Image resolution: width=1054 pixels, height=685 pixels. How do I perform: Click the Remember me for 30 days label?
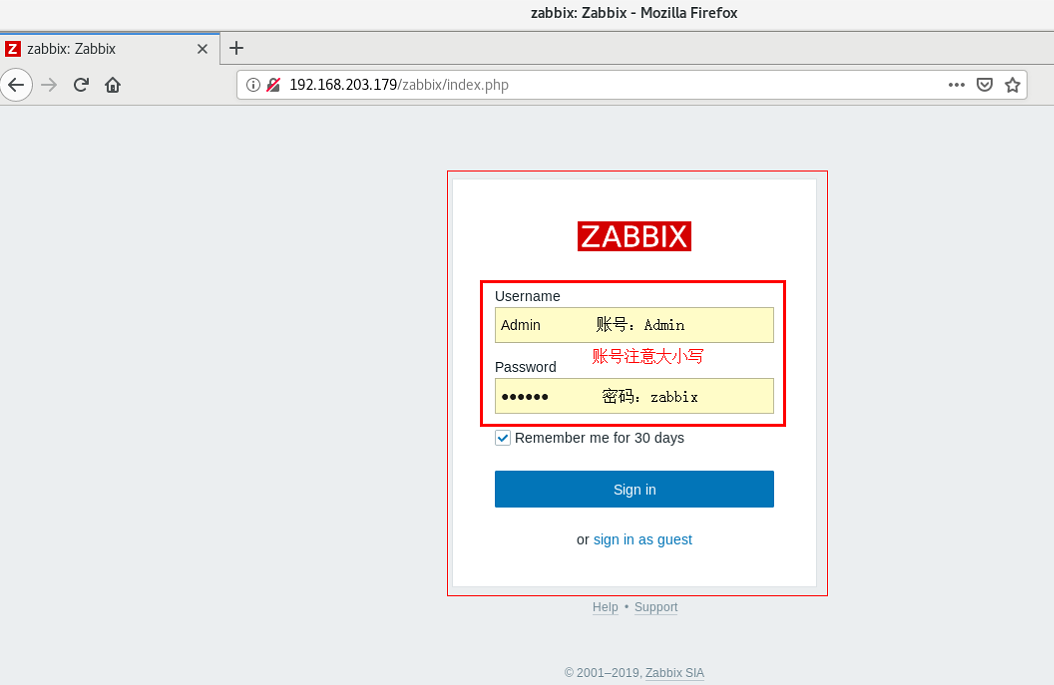600,438
